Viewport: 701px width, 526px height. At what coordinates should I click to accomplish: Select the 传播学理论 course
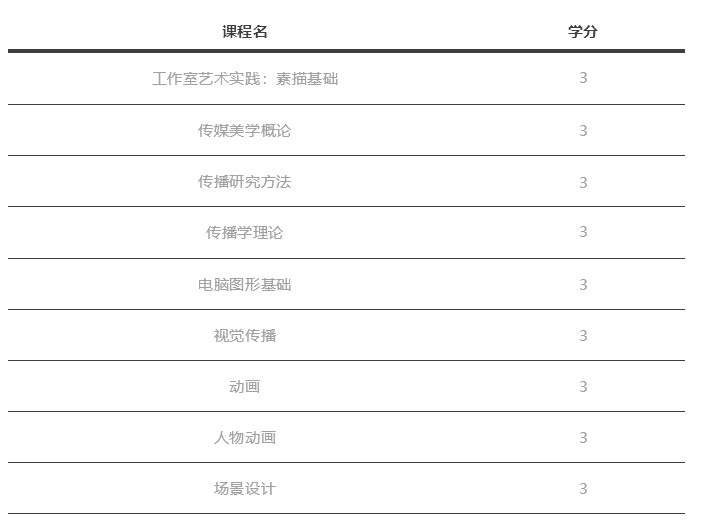245,232
